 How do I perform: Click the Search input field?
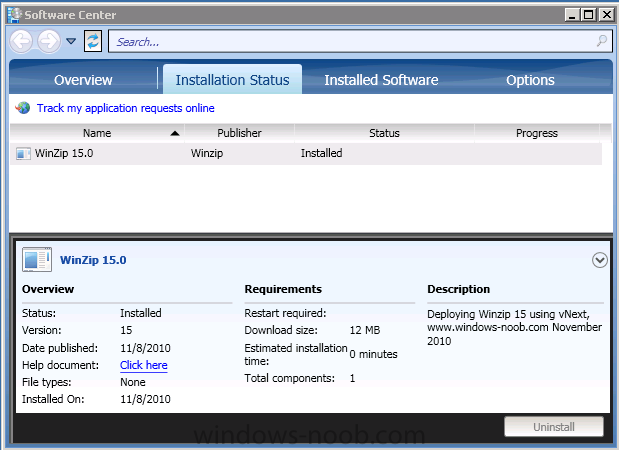[x=360, y=41]
